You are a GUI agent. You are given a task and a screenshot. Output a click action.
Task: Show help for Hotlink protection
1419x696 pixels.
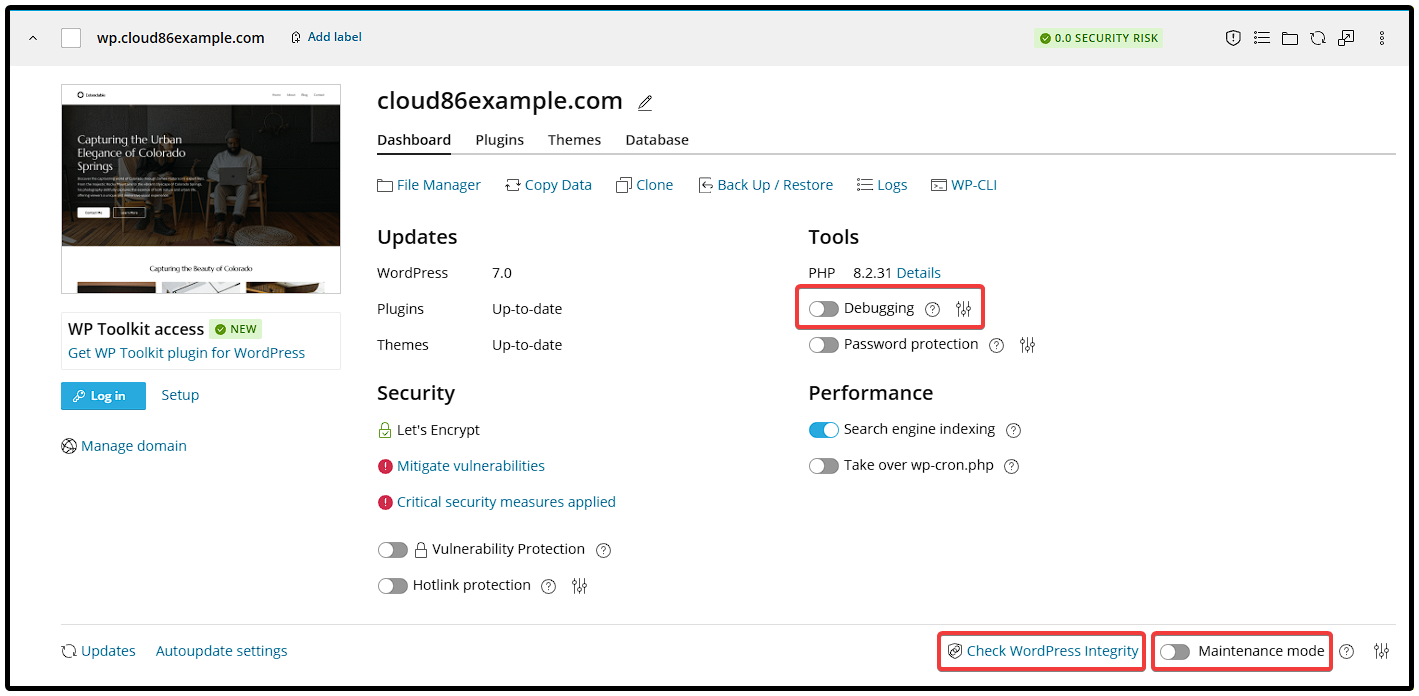pos(548,586)
